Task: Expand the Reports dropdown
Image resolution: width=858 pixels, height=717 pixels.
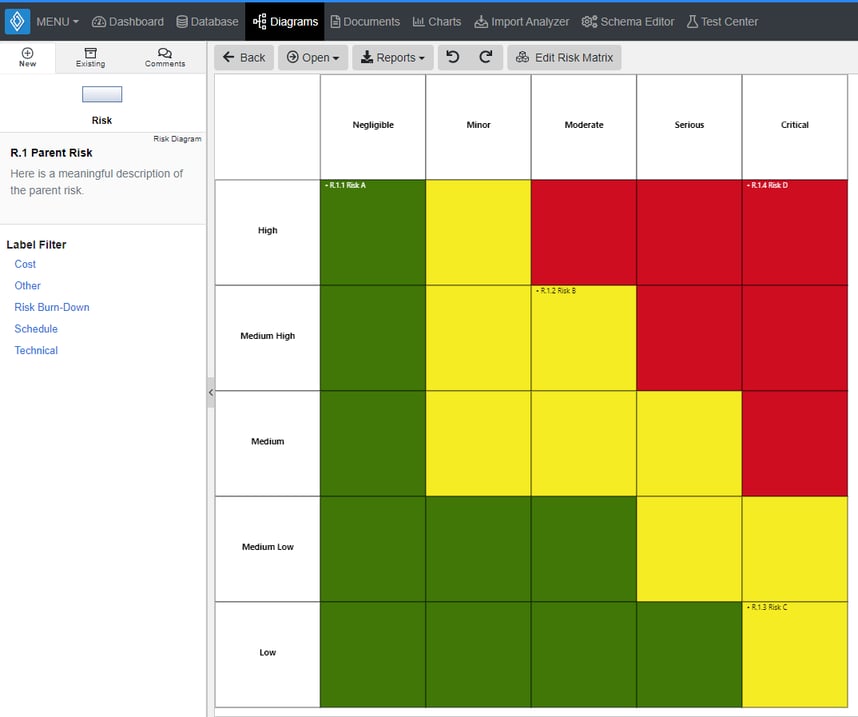Action: [392, 57]
